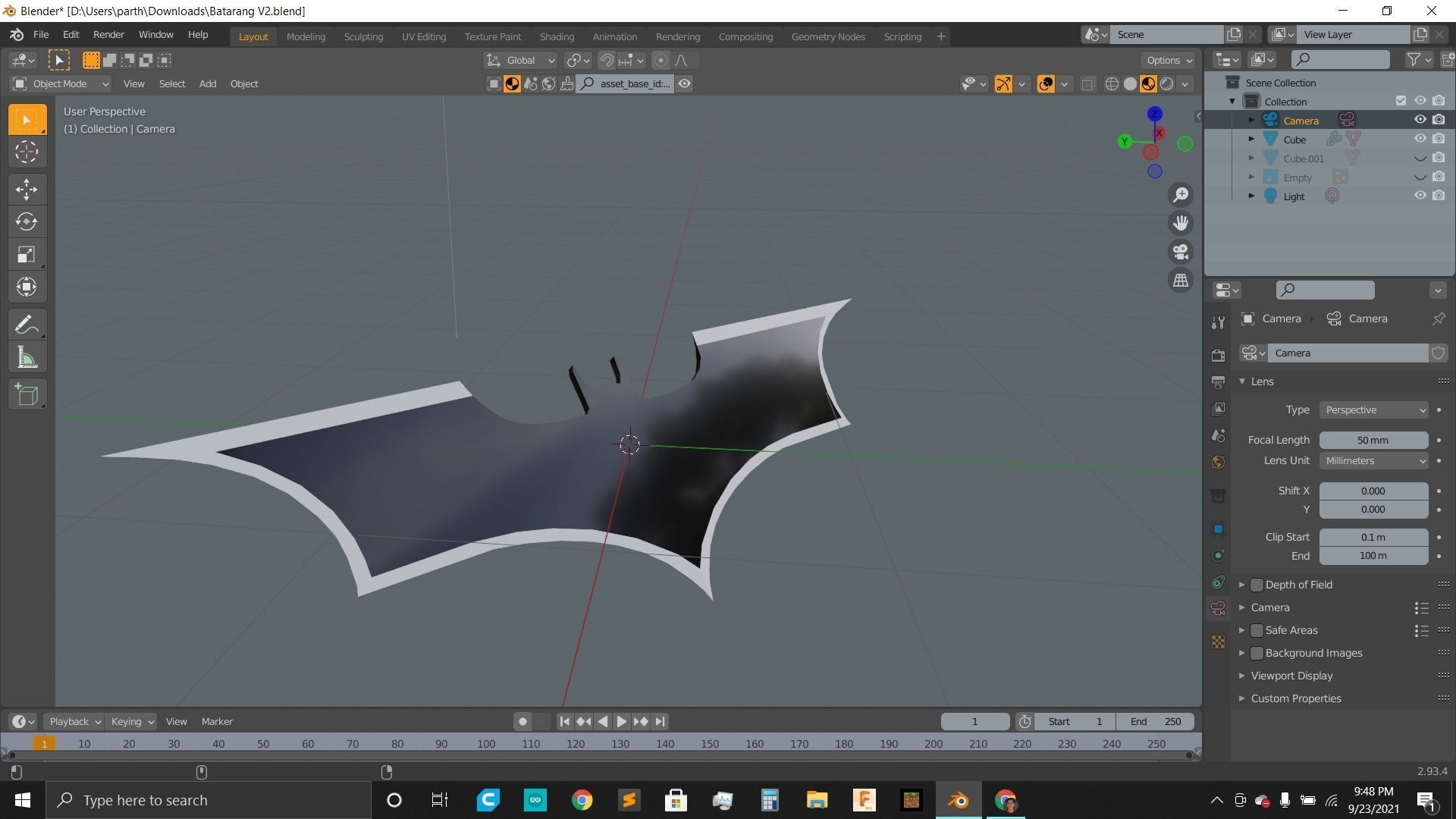Disable Light in renders

pos(1439,196)
